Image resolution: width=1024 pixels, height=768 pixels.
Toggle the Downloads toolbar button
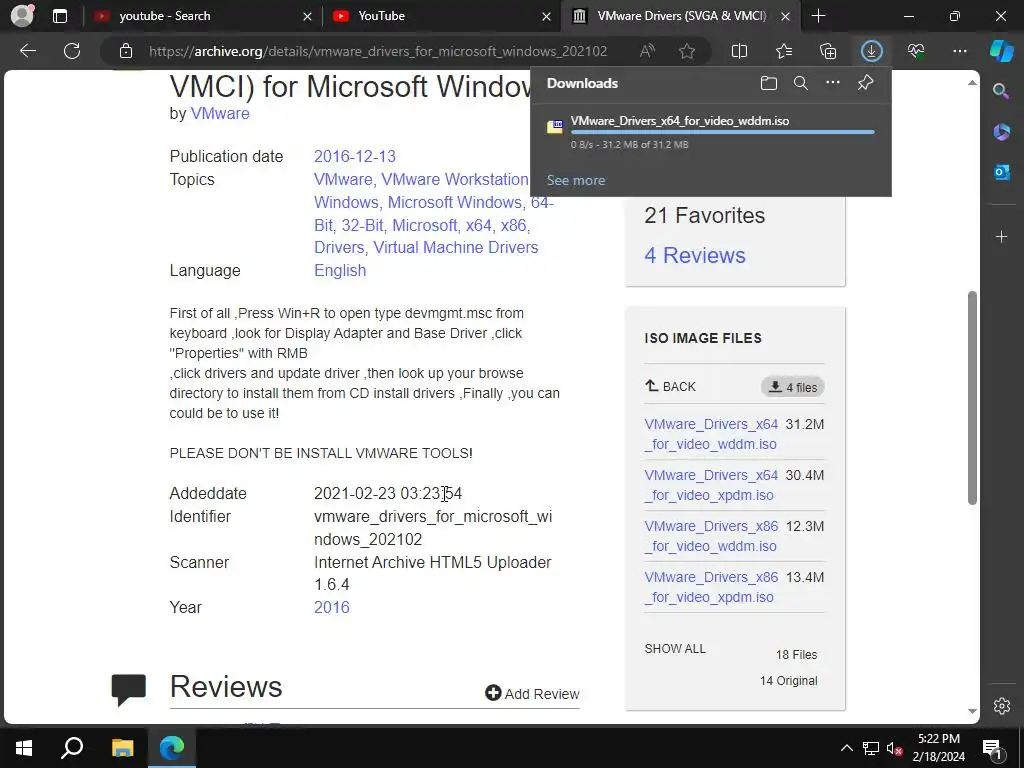point(872,51)
